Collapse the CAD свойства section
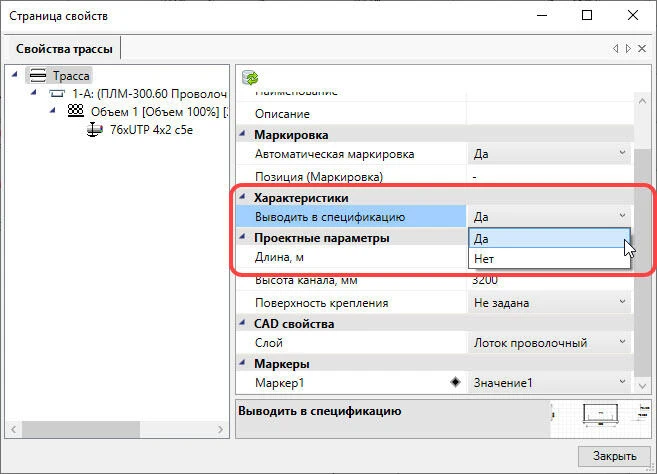This screenshot has height=474, width=657. click(241, 323)
